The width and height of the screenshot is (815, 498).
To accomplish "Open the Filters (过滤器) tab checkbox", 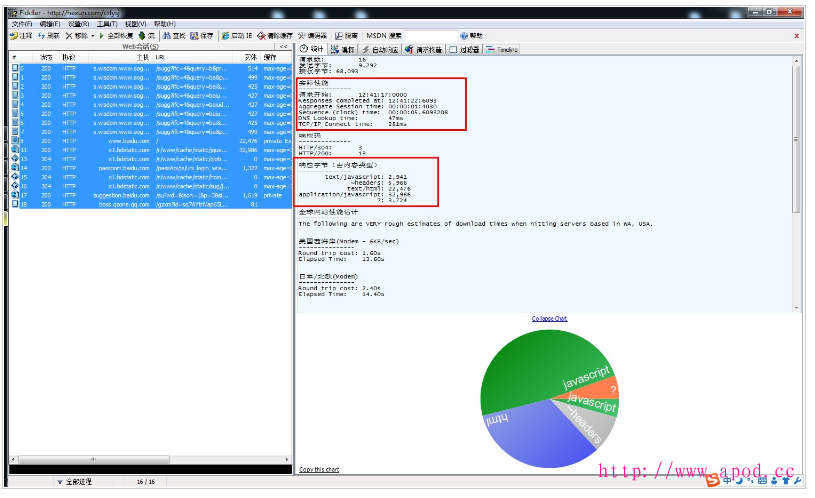I will point(453,48).
